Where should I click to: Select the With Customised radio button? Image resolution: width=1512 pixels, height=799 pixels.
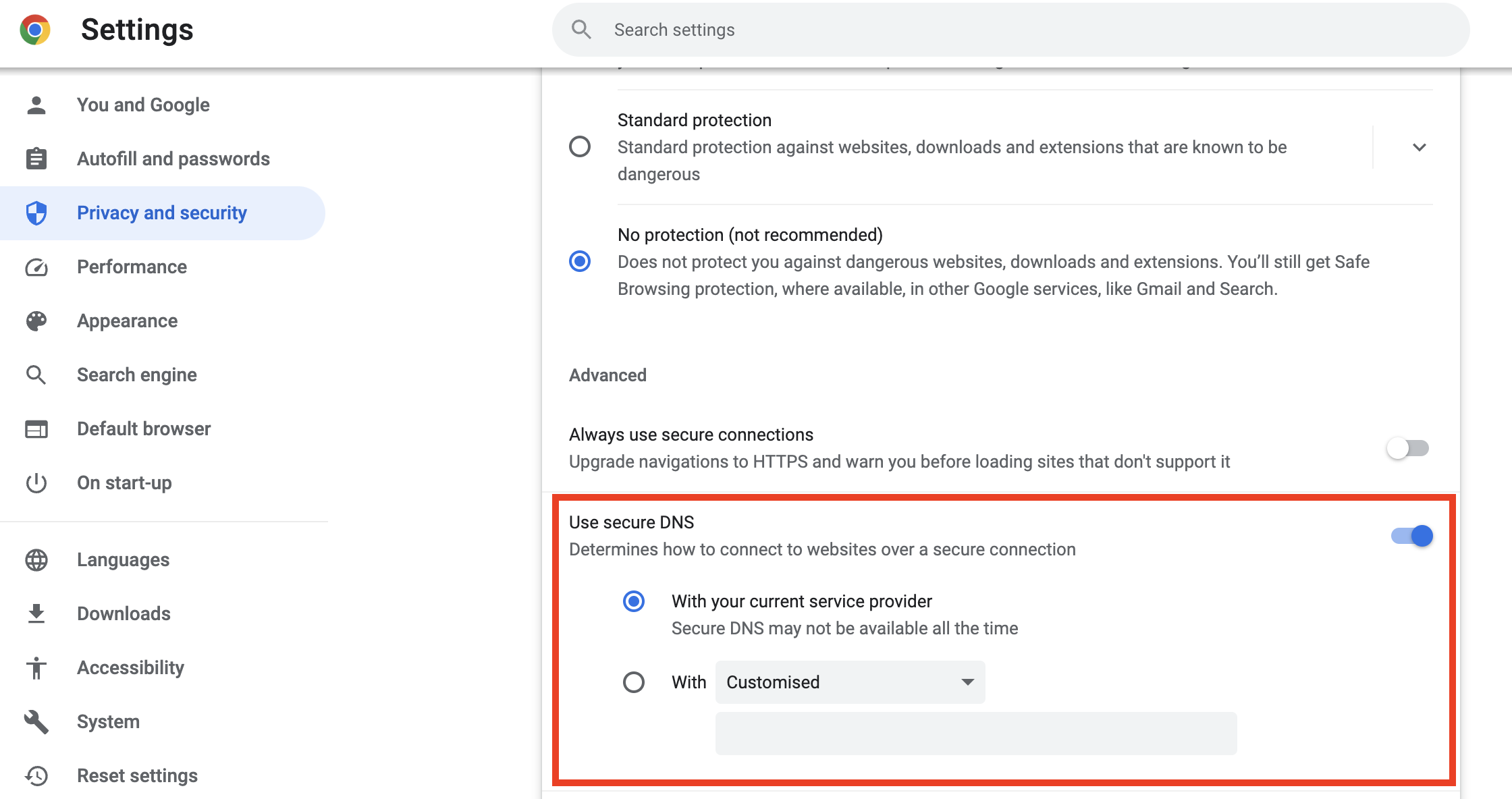(634, 682)
